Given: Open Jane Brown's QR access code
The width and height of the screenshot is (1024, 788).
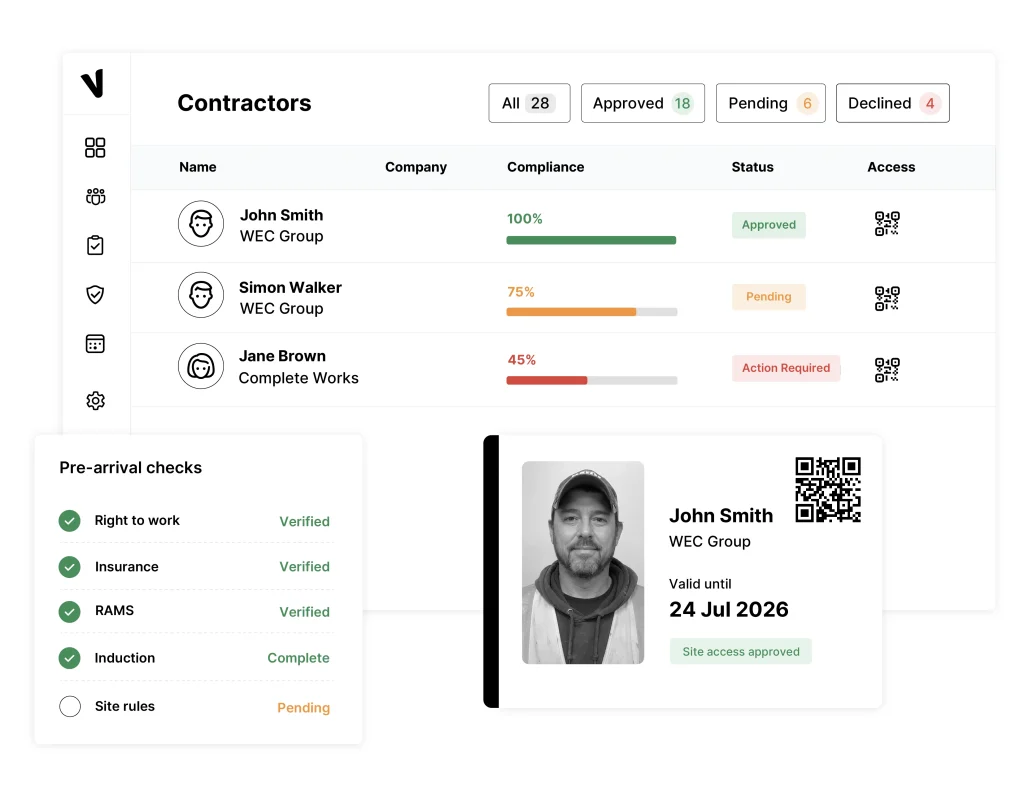Looking at the screenshot, I should click(887, 370).
